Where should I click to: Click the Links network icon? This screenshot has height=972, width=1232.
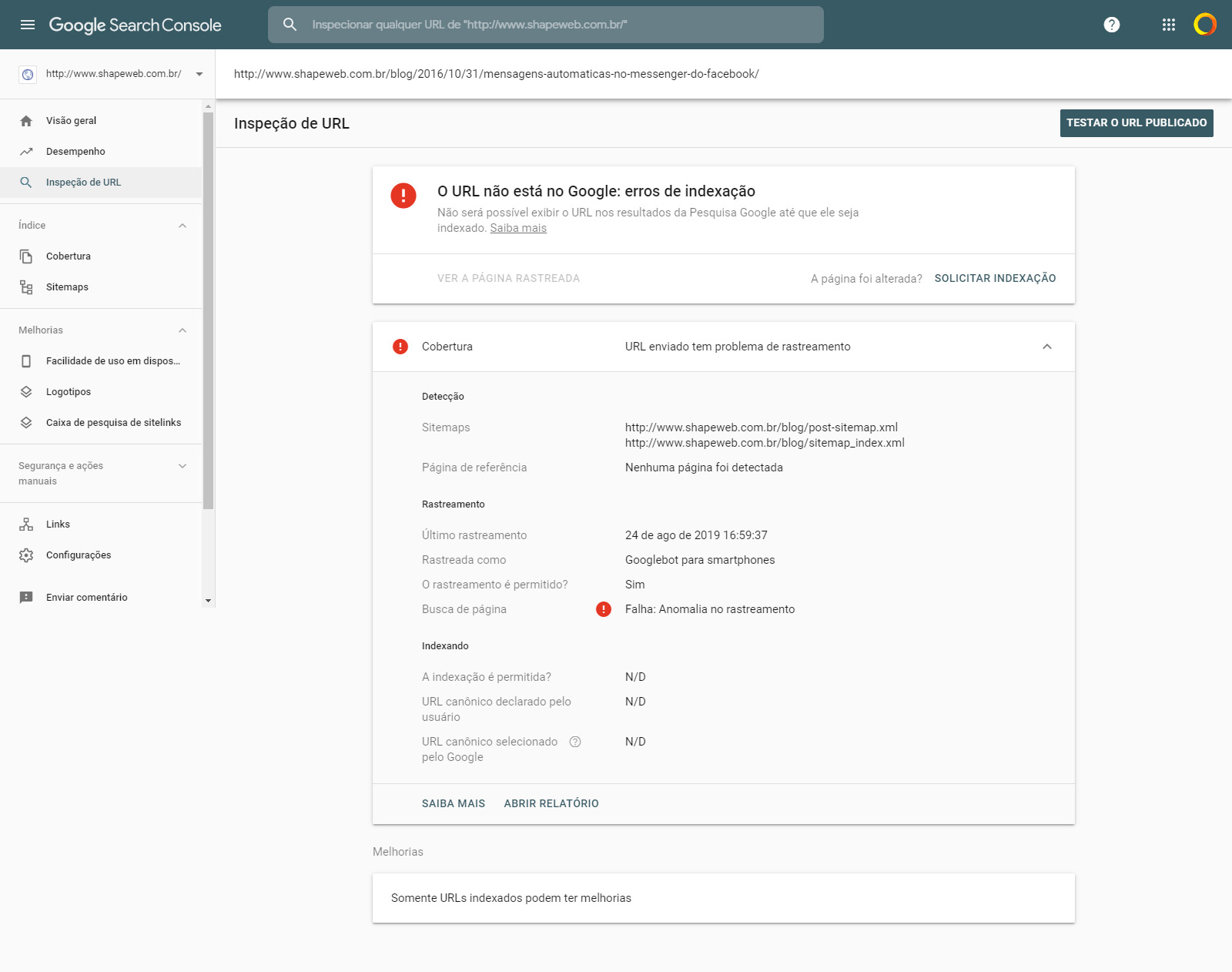(26, 525)
